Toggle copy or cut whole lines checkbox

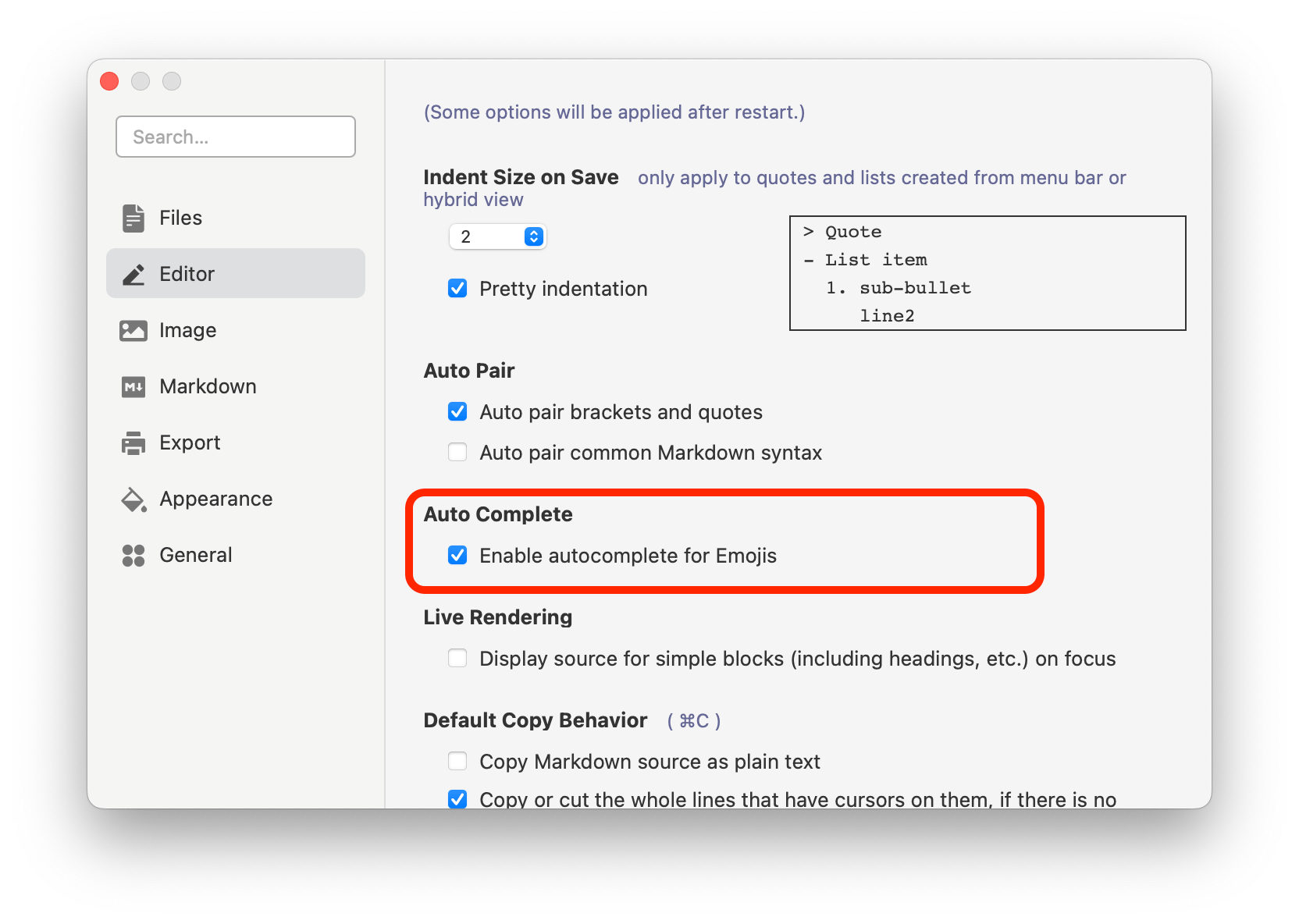(457, 799)
